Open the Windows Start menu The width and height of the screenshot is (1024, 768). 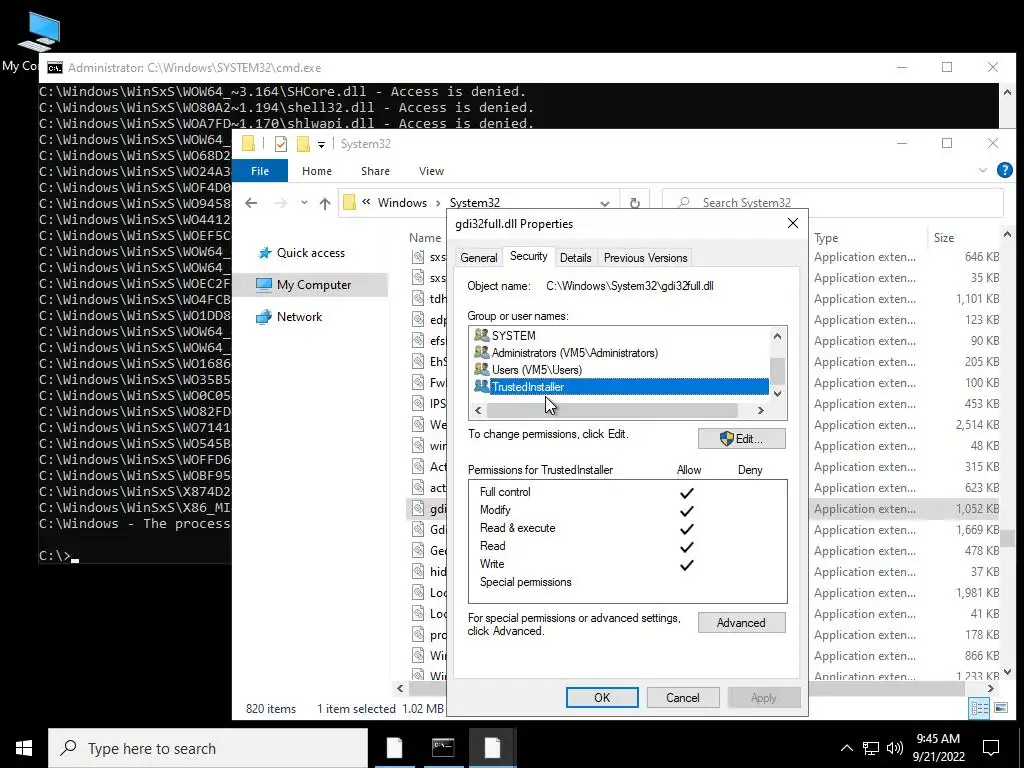24,748
